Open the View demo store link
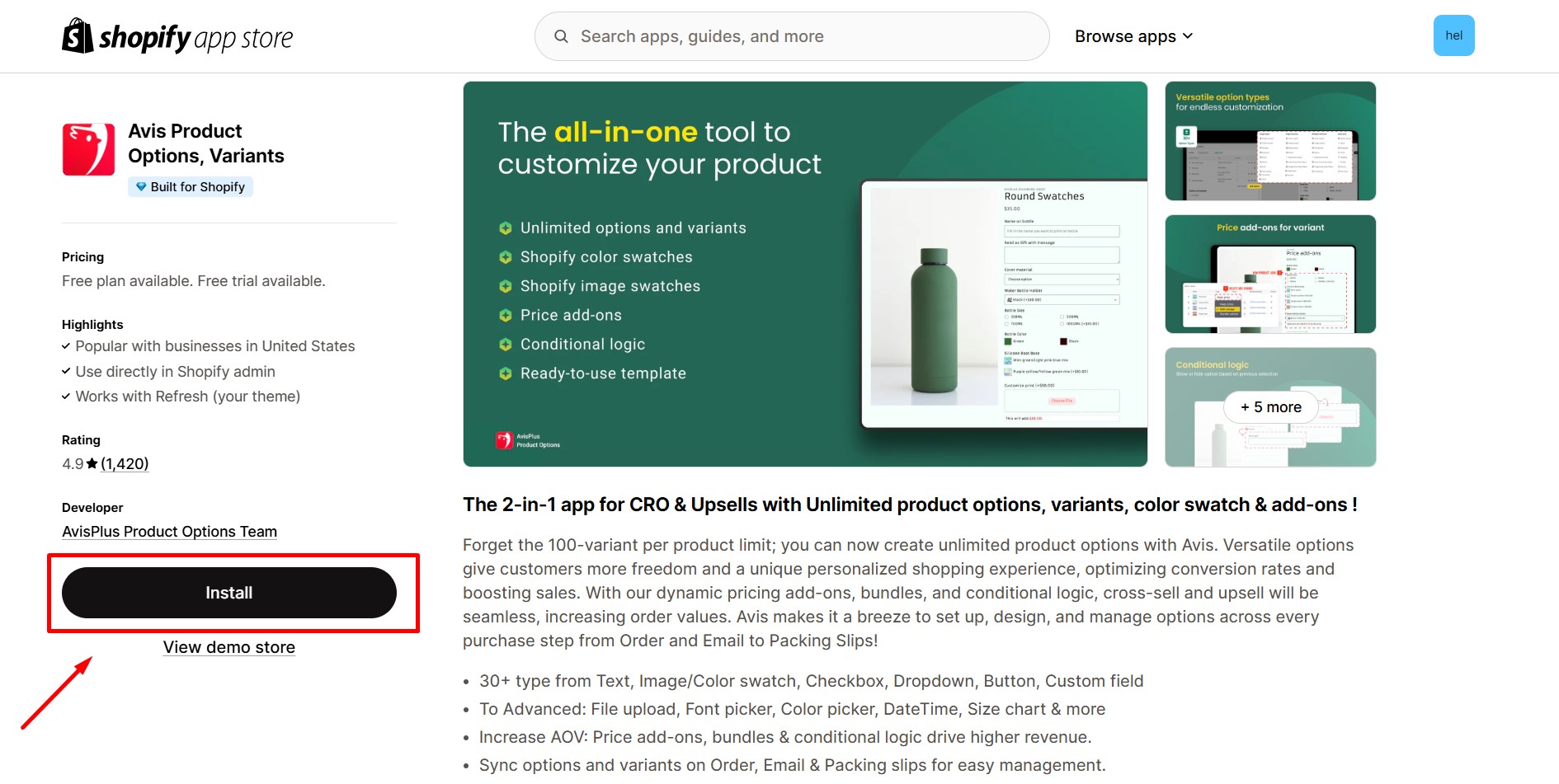Screen dimensions: 1559x784 [229, 647]
